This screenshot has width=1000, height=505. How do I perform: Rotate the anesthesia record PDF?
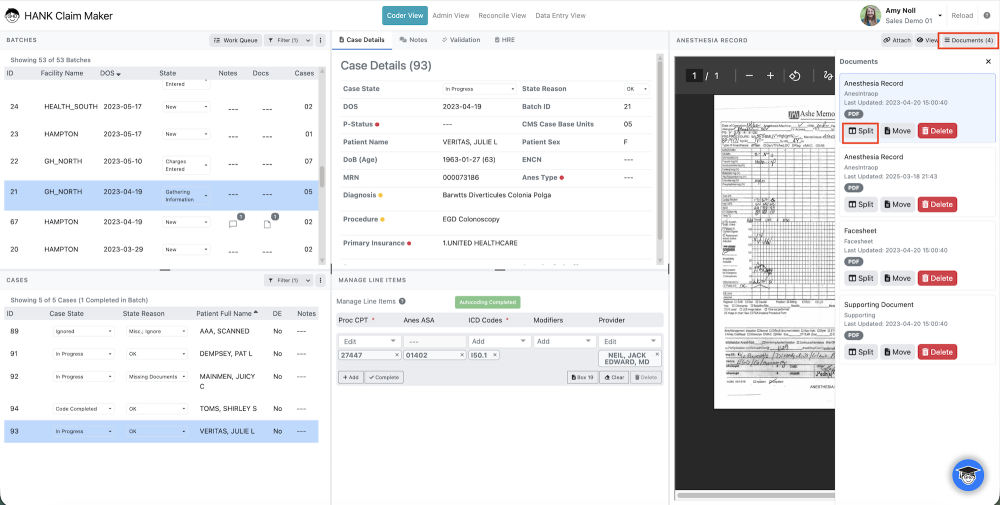tap(795, 76)
